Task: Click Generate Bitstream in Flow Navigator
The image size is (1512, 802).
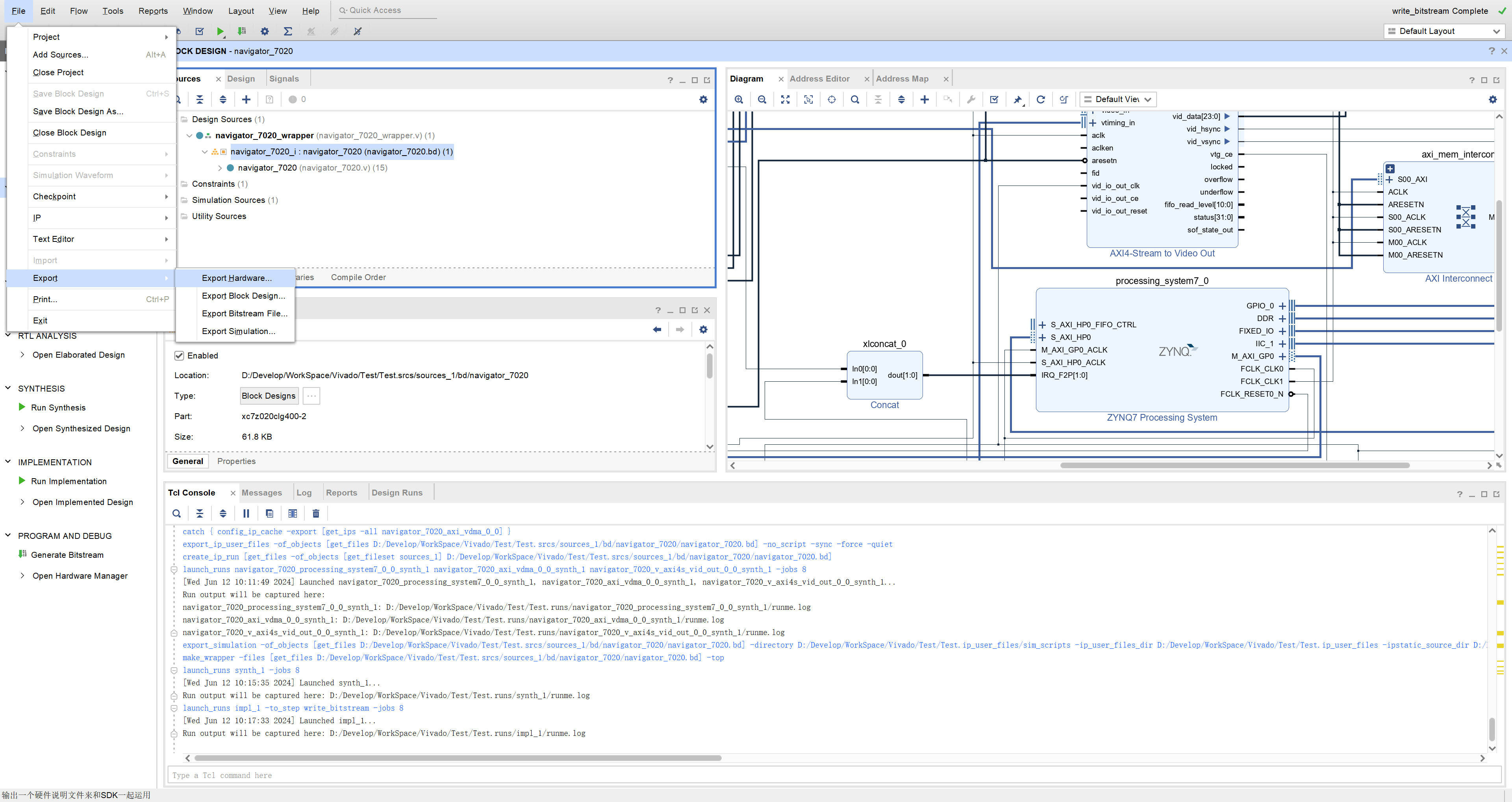Action: click(67, 555)
